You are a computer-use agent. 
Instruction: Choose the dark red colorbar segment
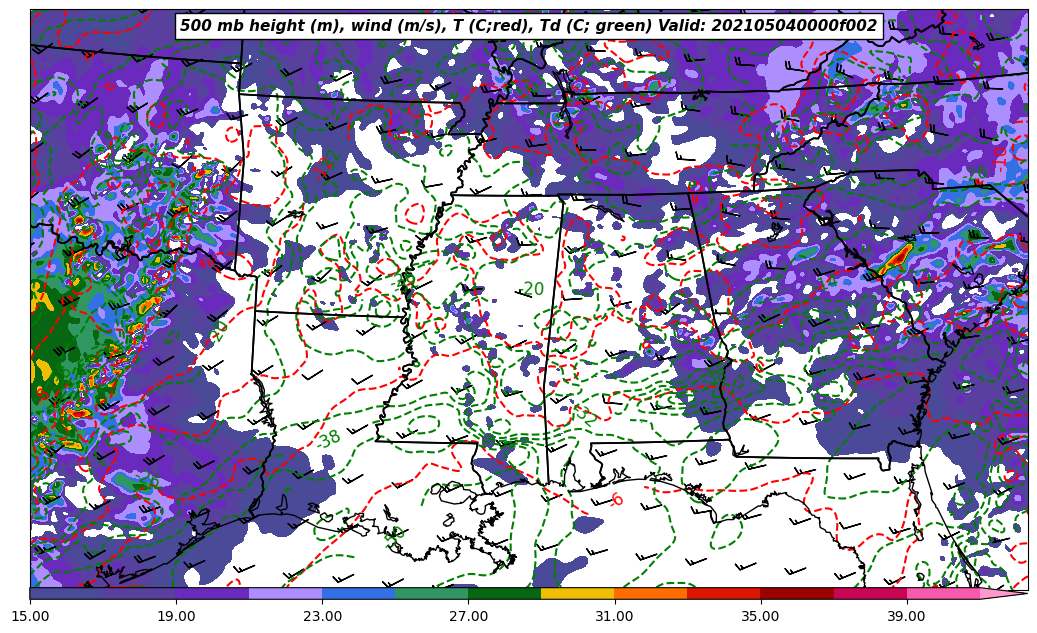pyautogui.click(x=796, y=593)
